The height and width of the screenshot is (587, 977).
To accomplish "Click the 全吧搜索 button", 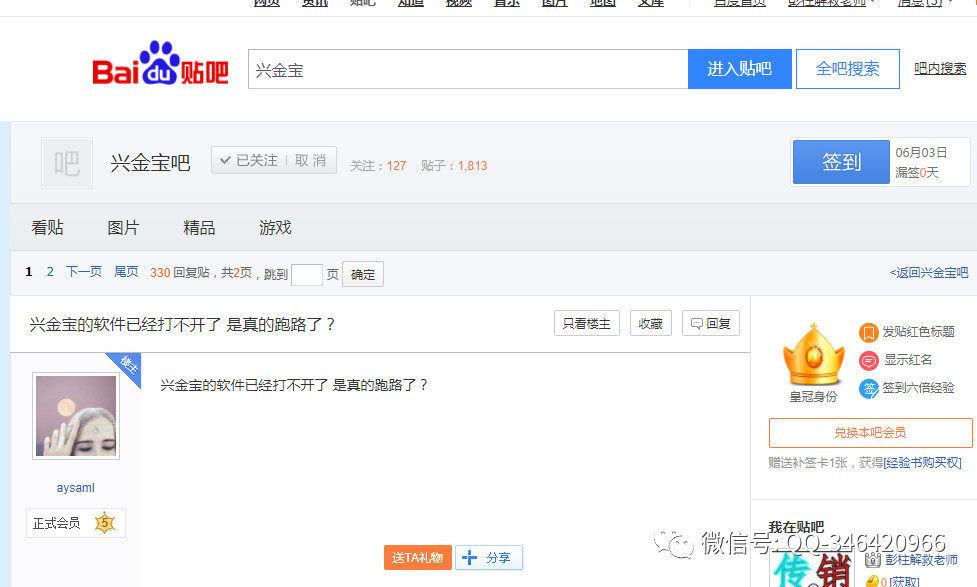I will 847,69.
